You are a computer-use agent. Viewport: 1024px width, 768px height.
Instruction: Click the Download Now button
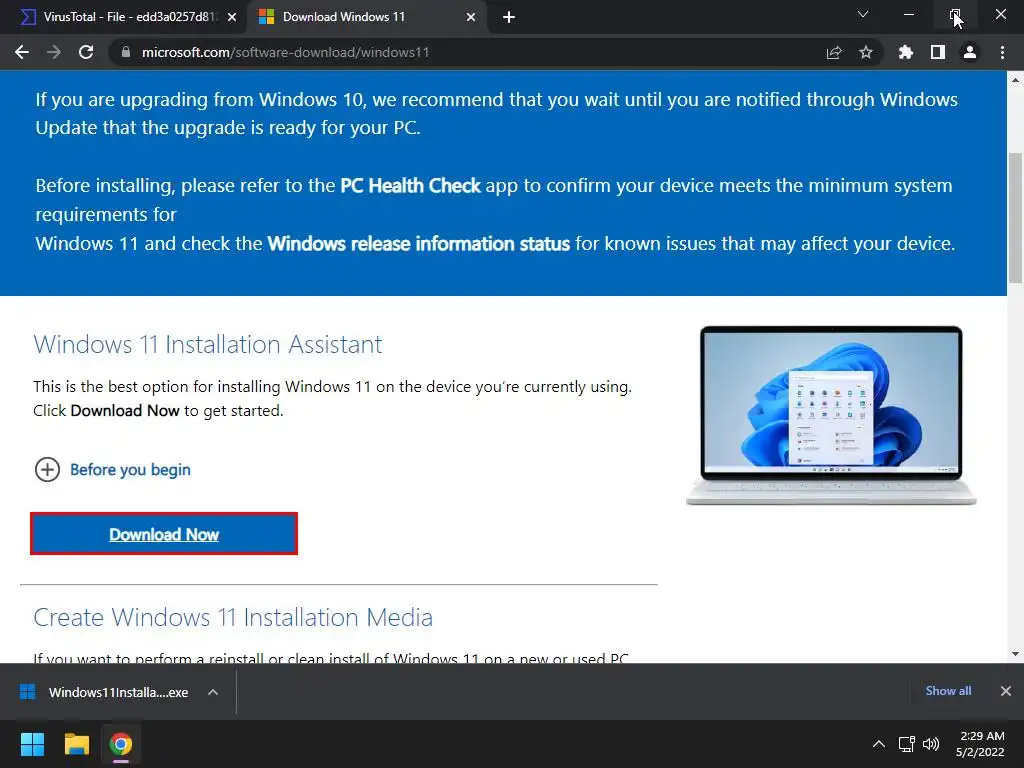point(164,534)
